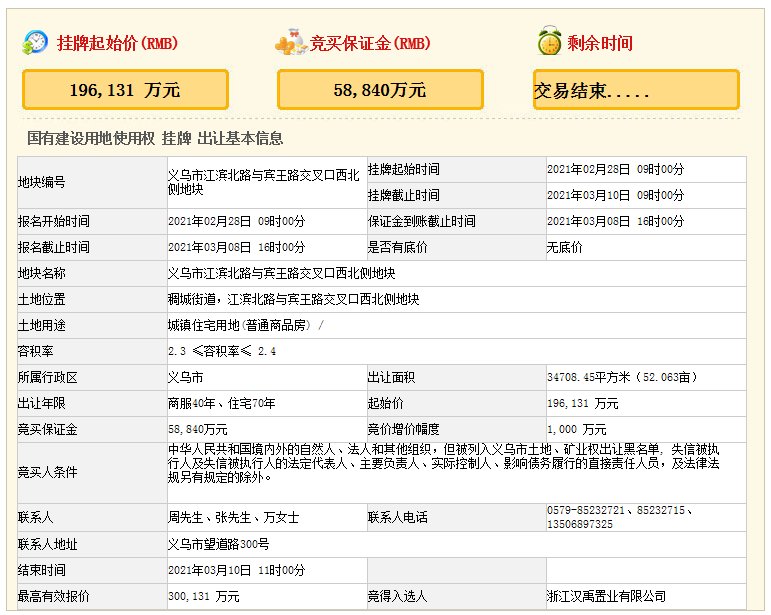Click the 地块编号 value 义乌市江滨北路与宾王路交叉口西北侧地块
This screenshot has width=771, height=615.
tap(264, 182)
